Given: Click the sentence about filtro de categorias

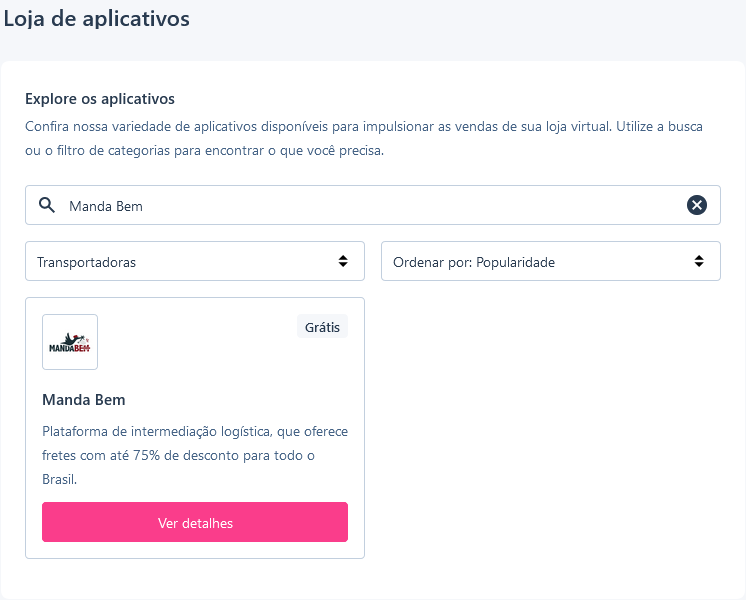Looking at the screenshot, I should 205,151.
